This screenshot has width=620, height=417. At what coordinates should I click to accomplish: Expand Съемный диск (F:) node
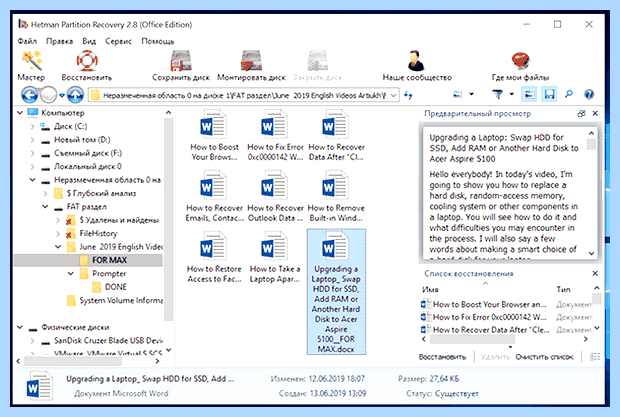32,153
